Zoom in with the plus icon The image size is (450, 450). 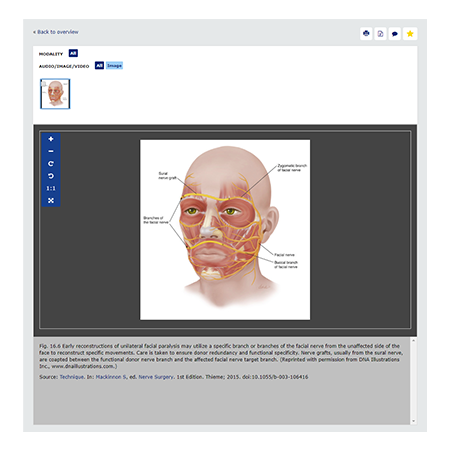[x=51, y=139]
